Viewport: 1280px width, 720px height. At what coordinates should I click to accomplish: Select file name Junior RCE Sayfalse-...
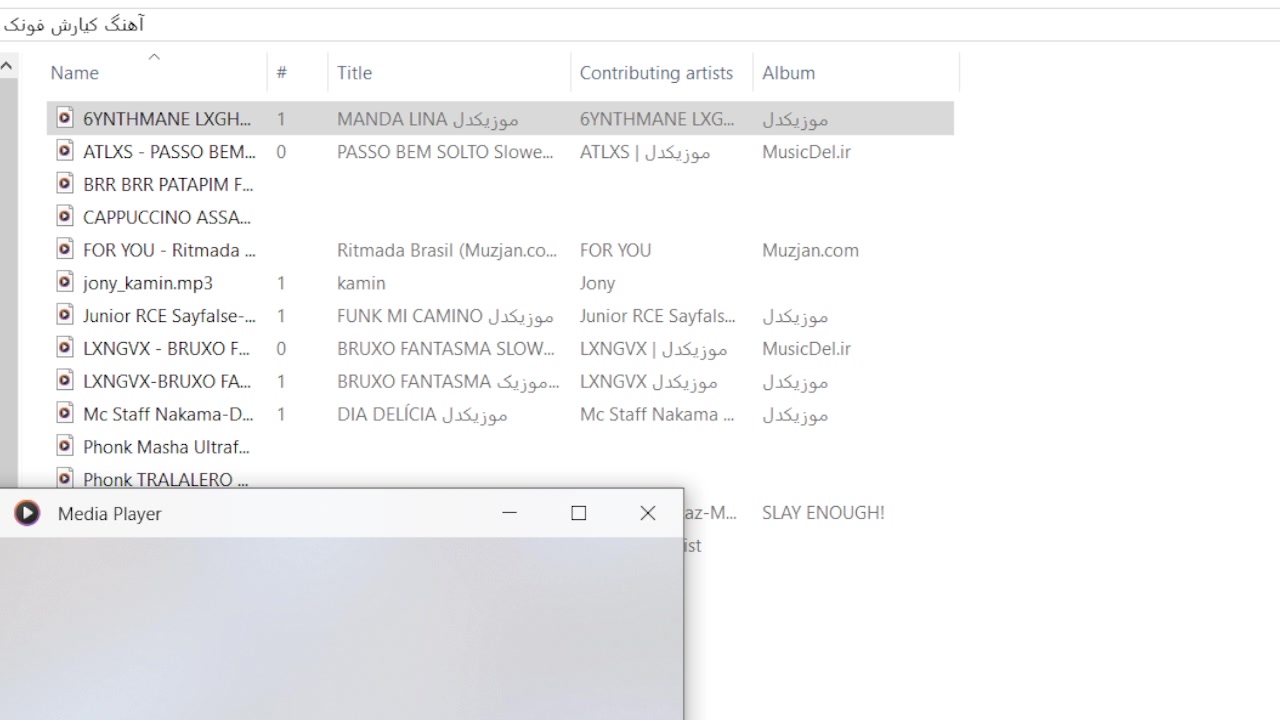[x=169, y=316]
